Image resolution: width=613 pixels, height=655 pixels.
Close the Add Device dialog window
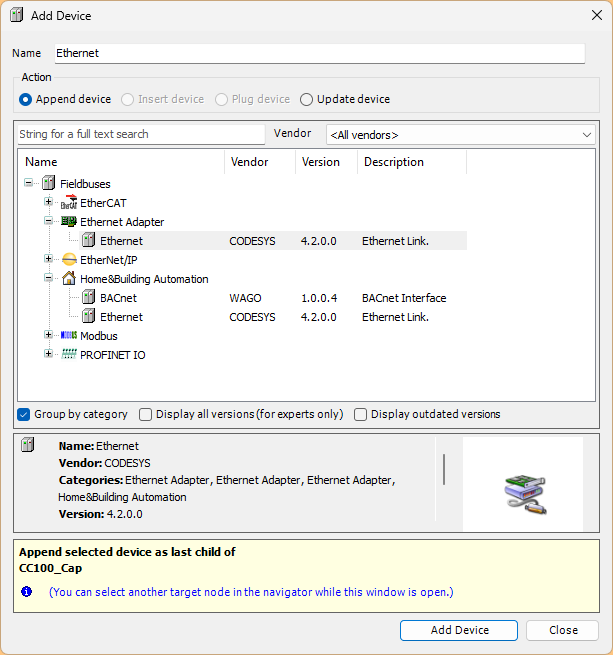[x=597, y=15]
